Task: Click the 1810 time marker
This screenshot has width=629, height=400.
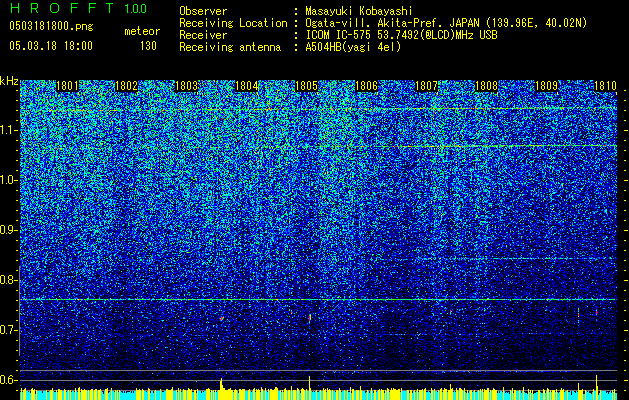Action: tap(605, 86)
